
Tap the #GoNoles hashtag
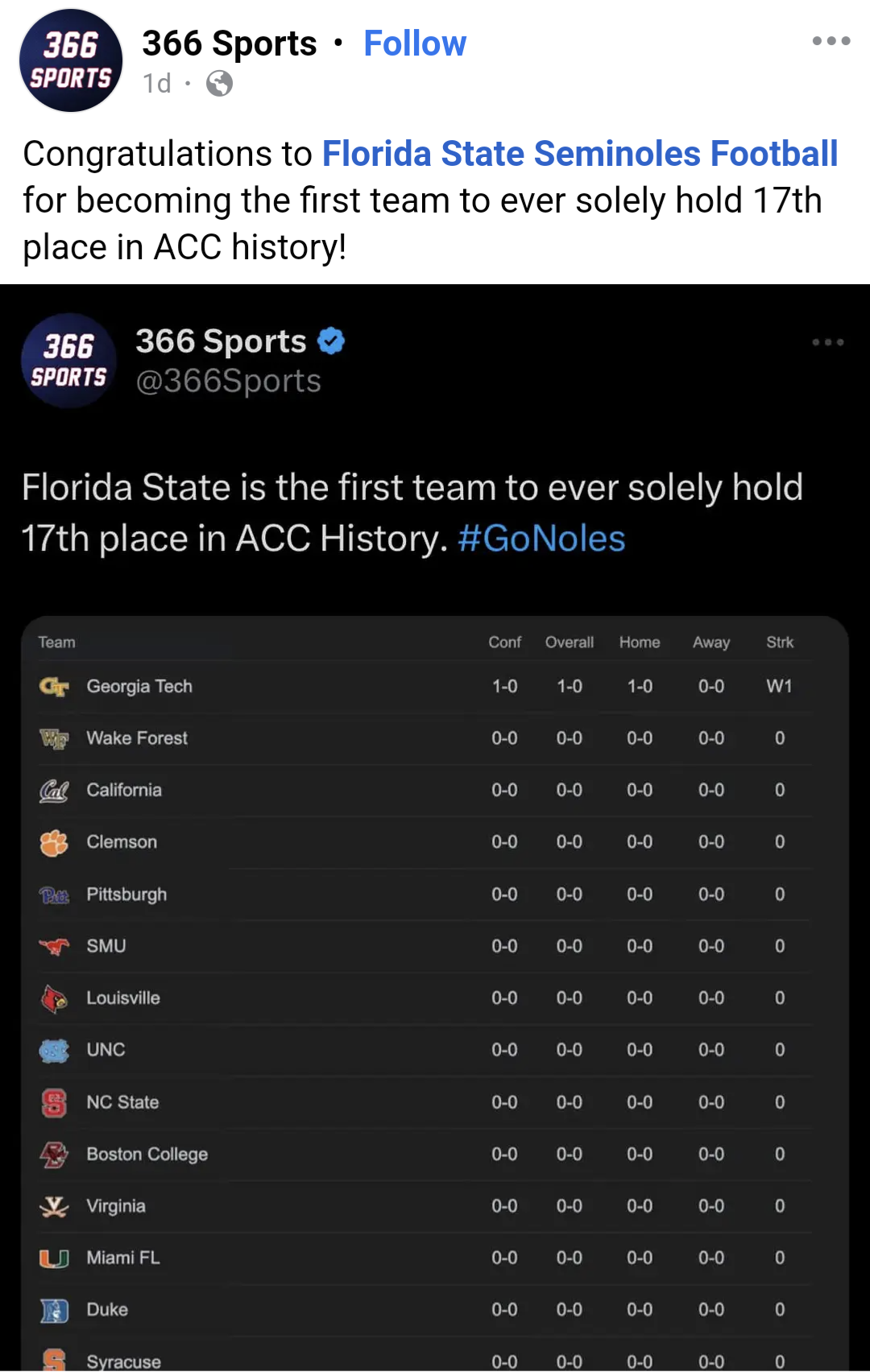coord(541,539)
